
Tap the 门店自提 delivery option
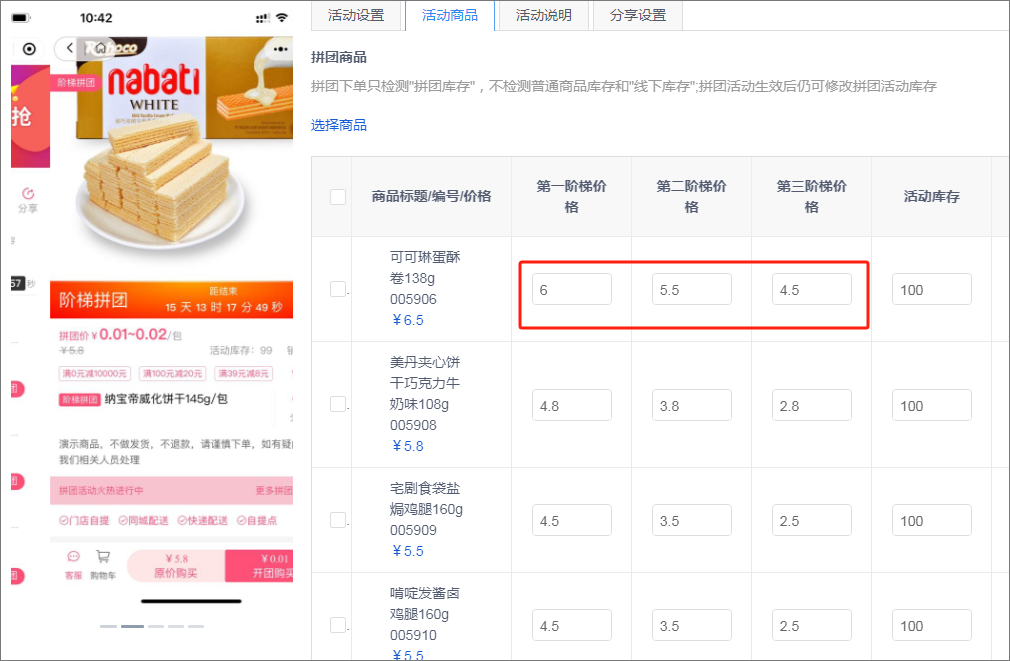click(x=84, y=521)
